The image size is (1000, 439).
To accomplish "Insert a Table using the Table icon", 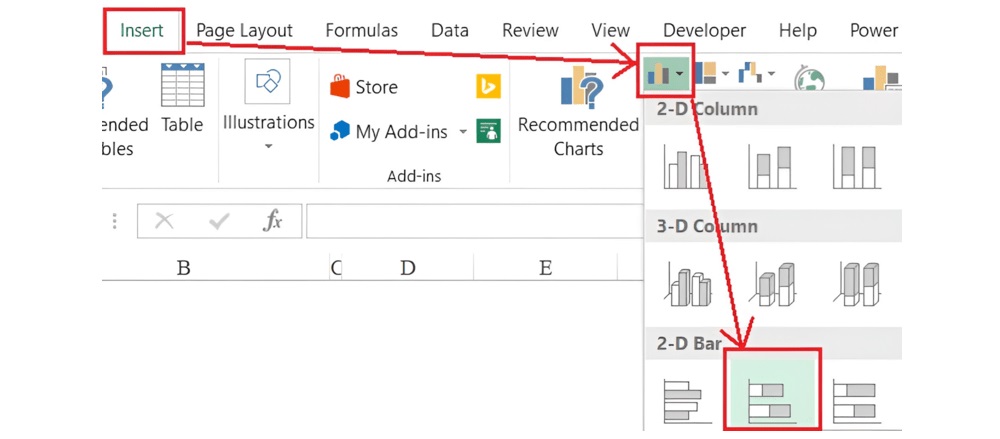I will coord(182,98).
